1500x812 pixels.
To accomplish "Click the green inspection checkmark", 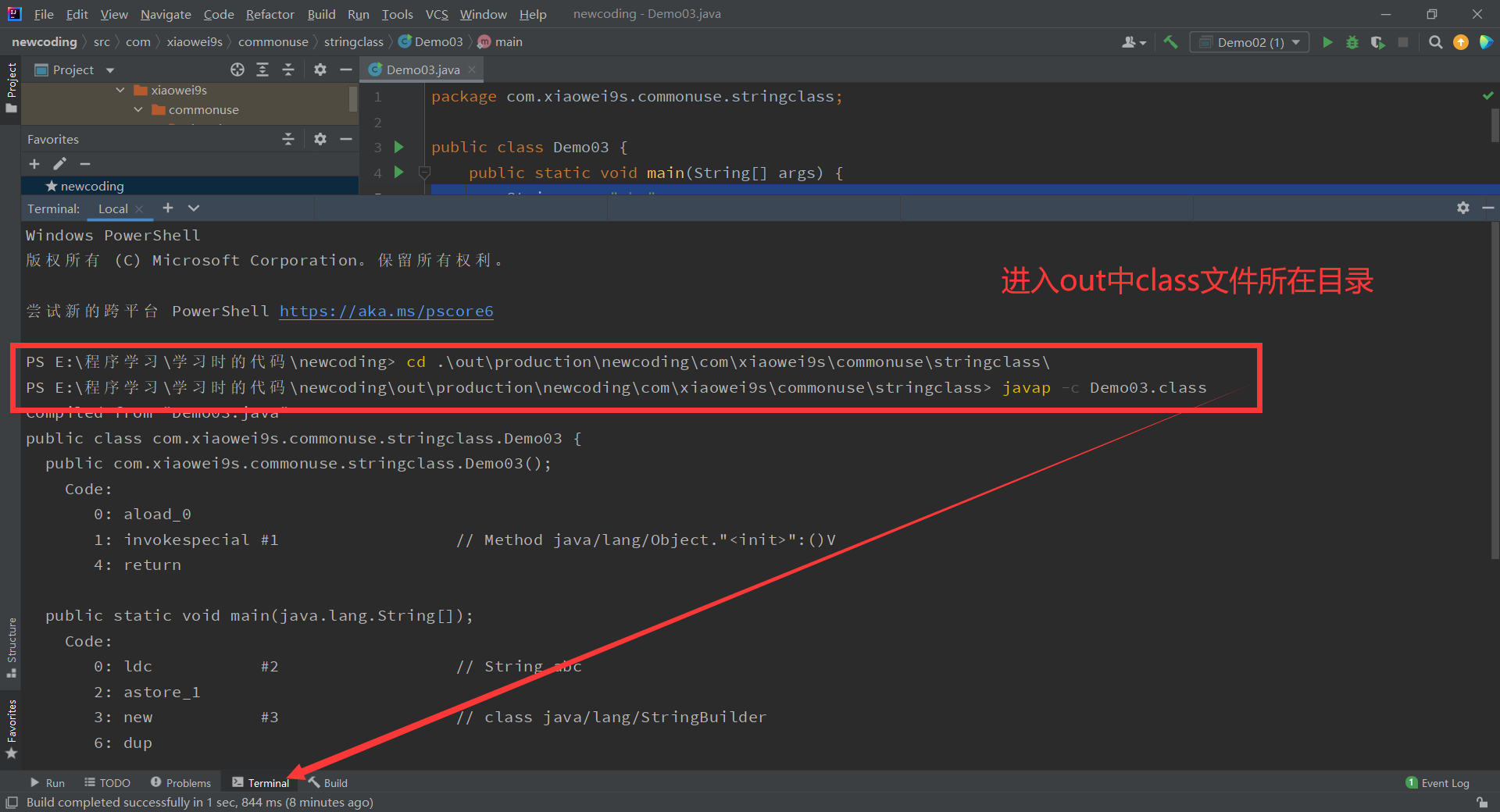I will point(1487,95).
